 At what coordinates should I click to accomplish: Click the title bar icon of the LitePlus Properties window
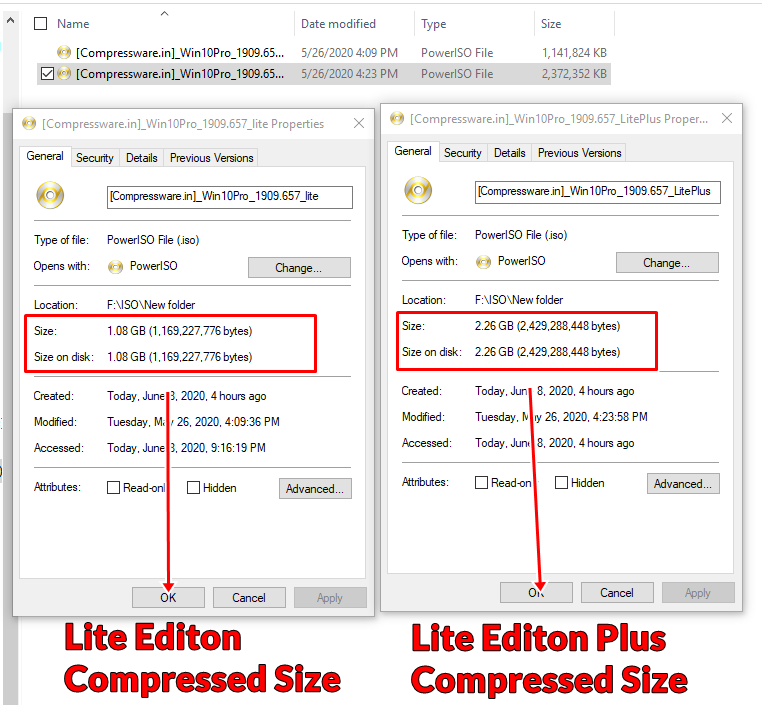397,118
